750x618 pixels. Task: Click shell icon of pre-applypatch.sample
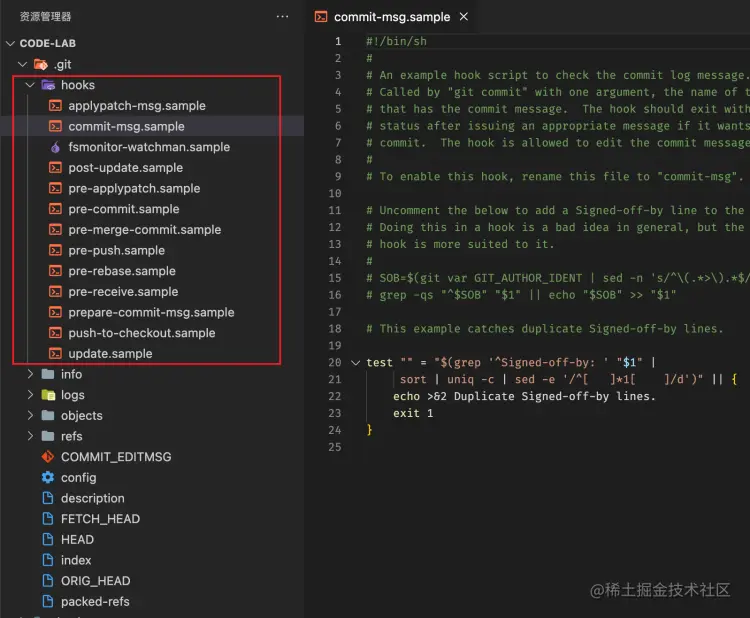pos(55,188)
